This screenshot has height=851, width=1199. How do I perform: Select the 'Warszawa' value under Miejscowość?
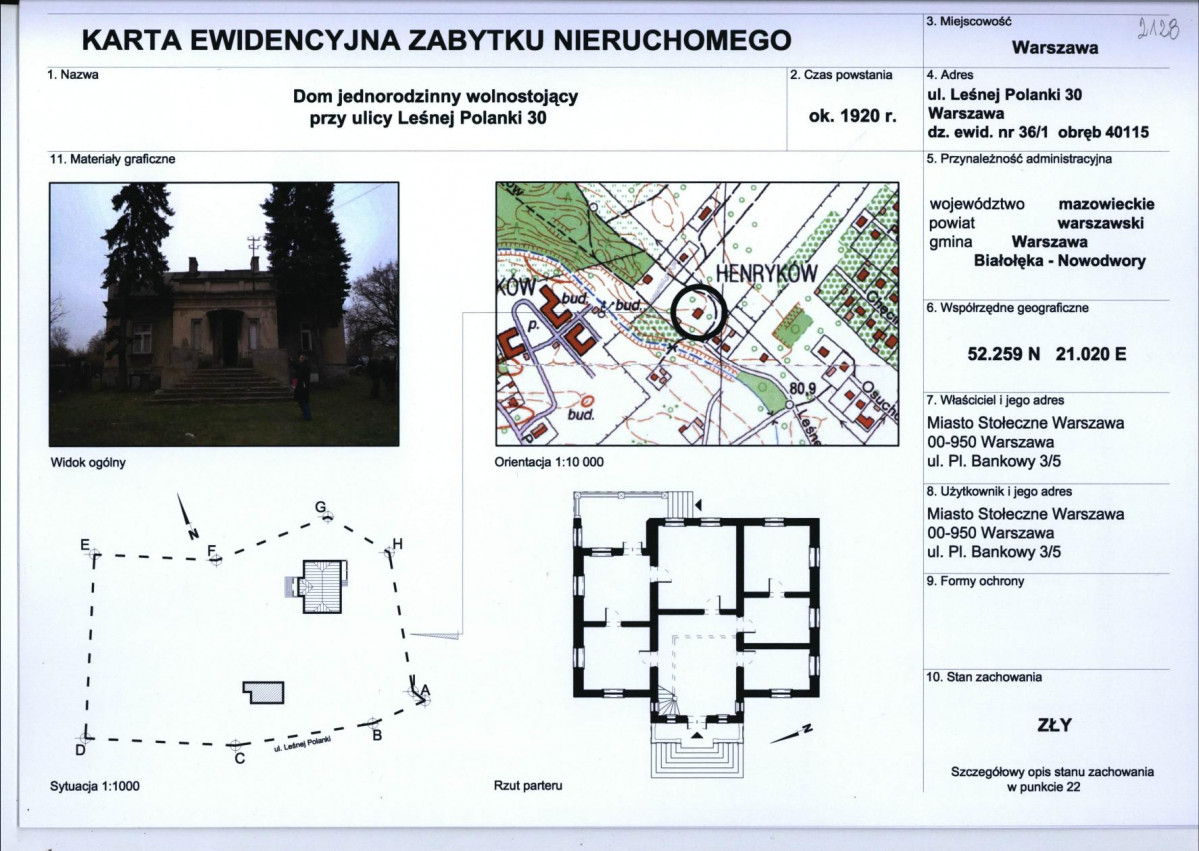click(1054, 47)
